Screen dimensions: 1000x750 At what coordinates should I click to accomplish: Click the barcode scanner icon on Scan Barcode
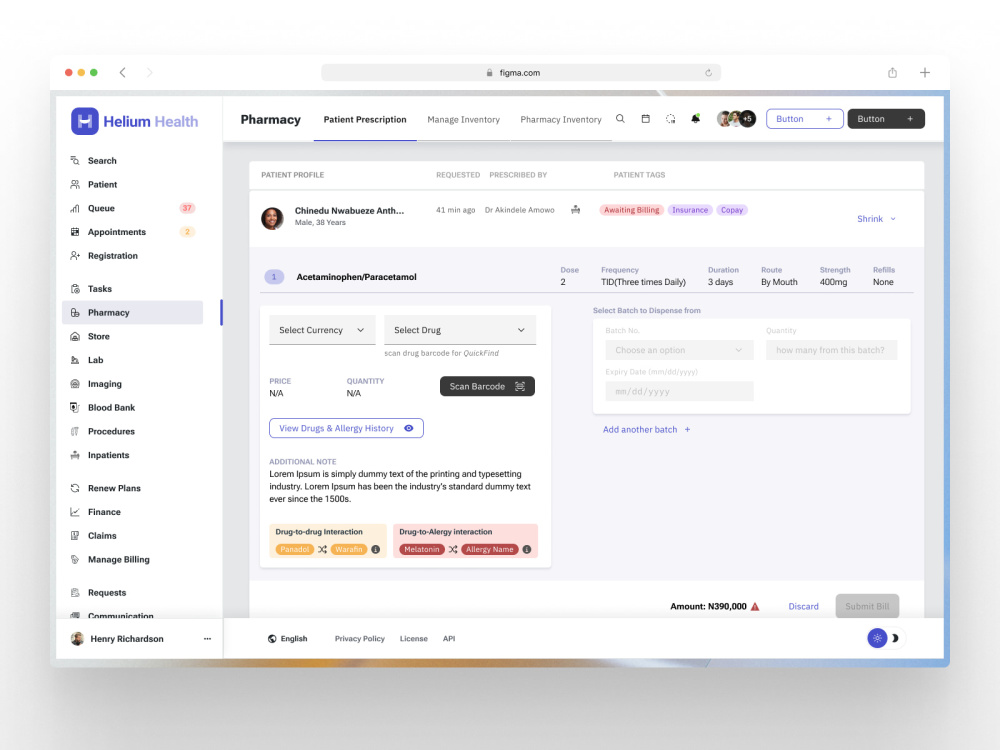[520, 386]
